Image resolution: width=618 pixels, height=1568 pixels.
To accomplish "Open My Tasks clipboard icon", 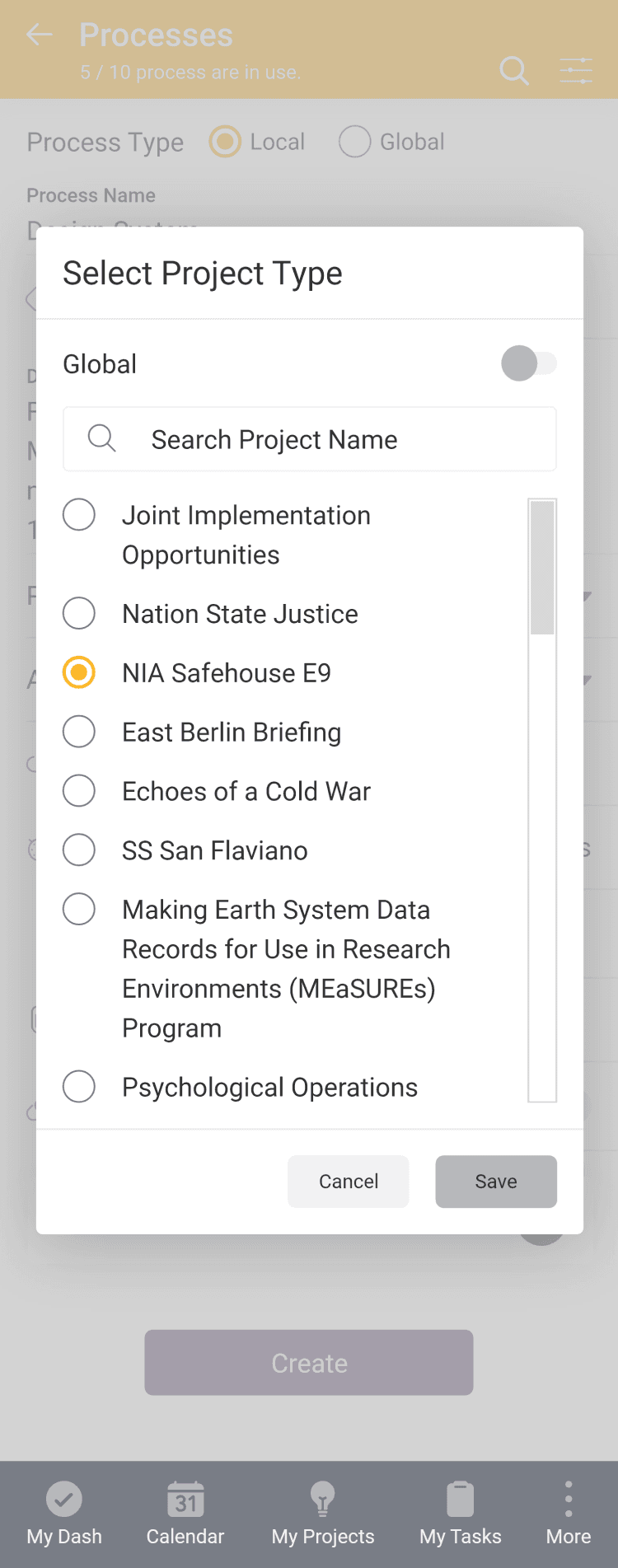I will pos(460,1500).
